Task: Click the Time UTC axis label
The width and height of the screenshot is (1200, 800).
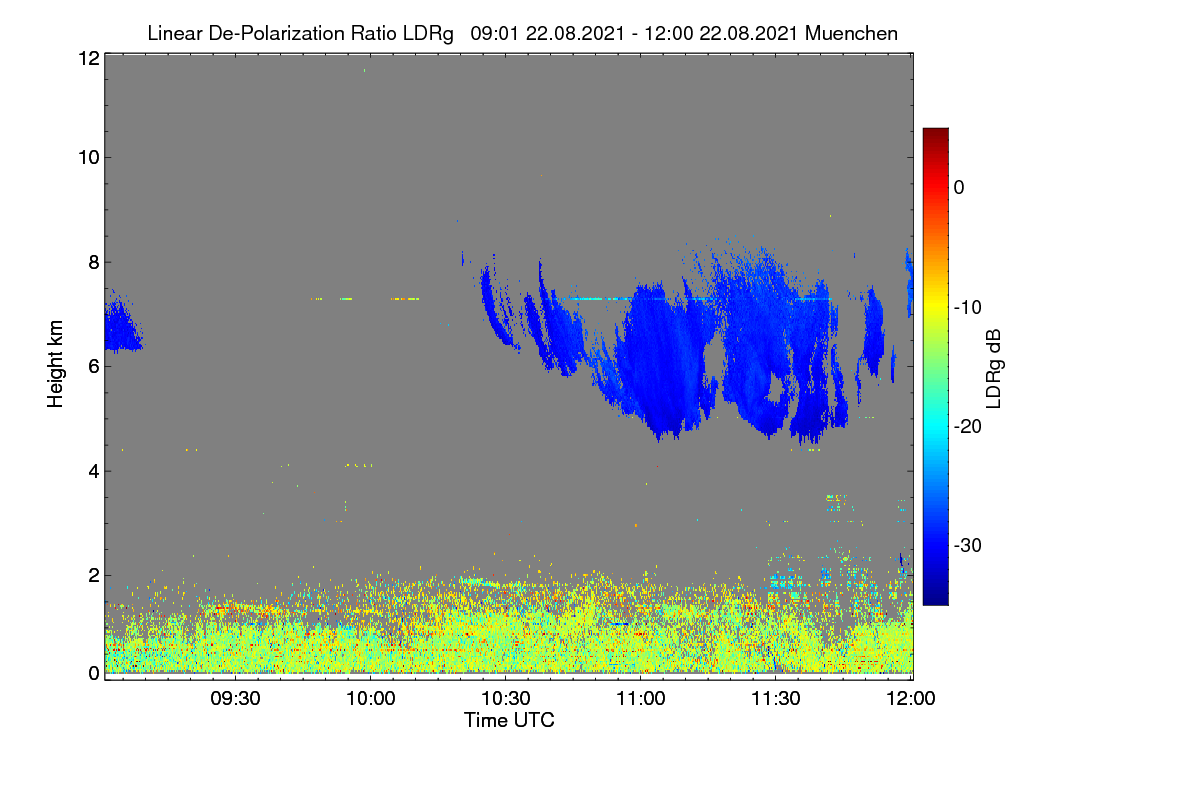Action: click(x=509, y=720)
